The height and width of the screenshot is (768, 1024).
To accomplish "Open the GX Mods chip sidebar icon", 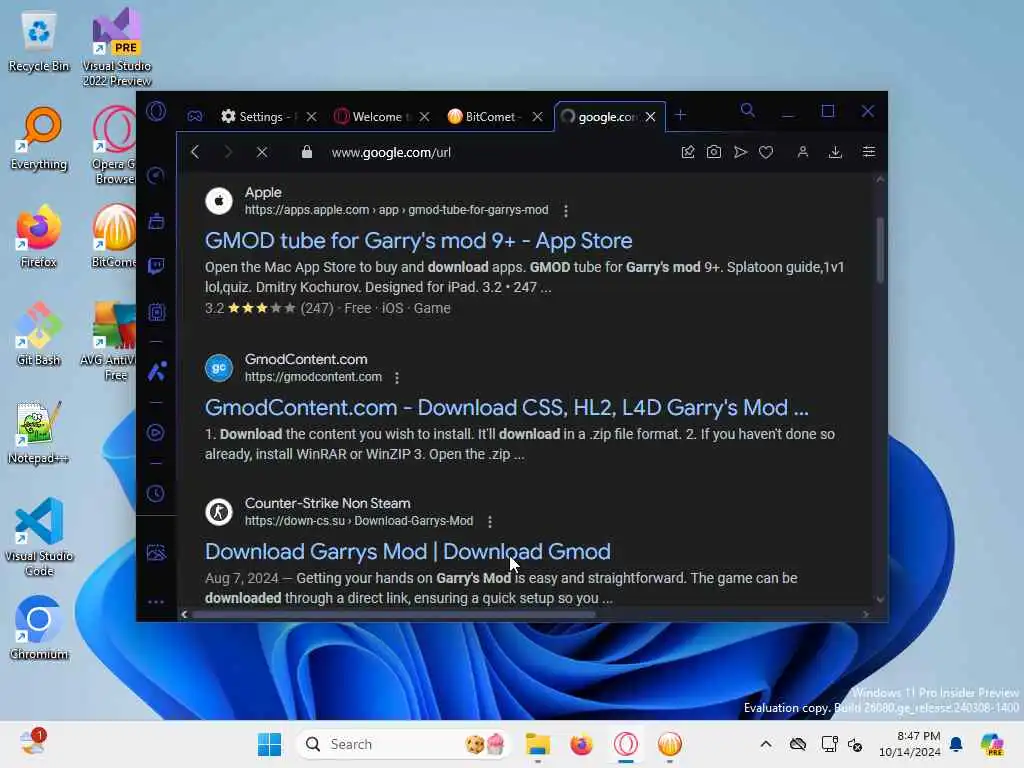I will click(x=156, y=312).
